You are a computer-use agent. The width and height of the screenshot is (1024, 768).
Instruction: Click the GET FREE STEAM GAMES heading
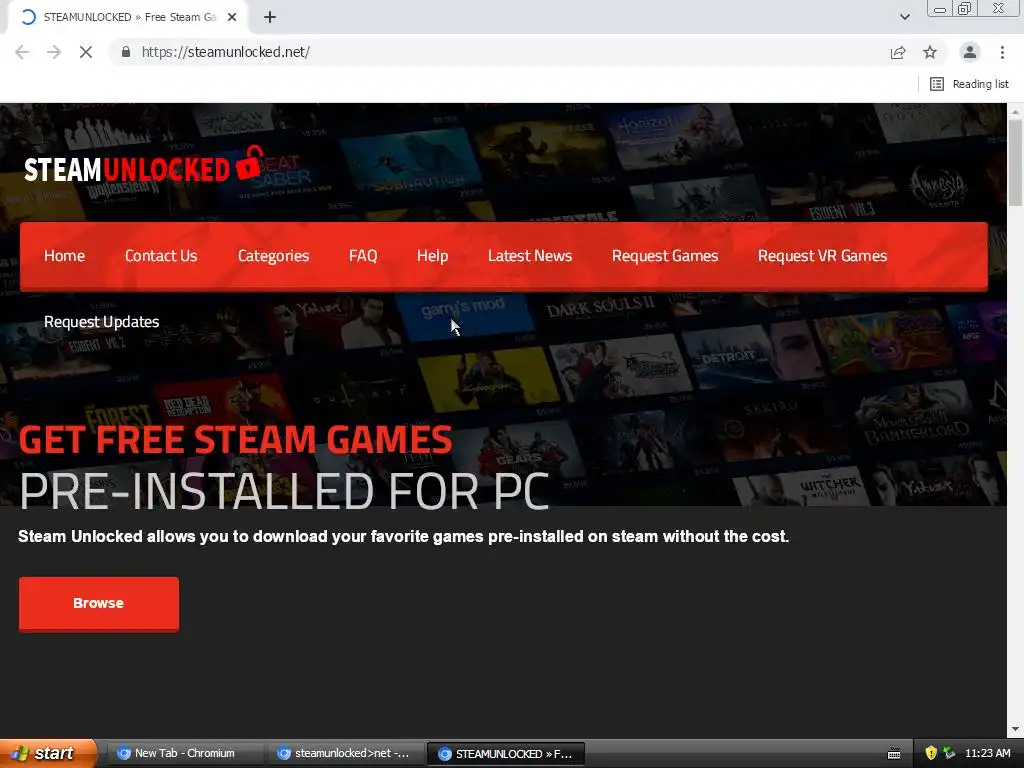tap(235, 440)
